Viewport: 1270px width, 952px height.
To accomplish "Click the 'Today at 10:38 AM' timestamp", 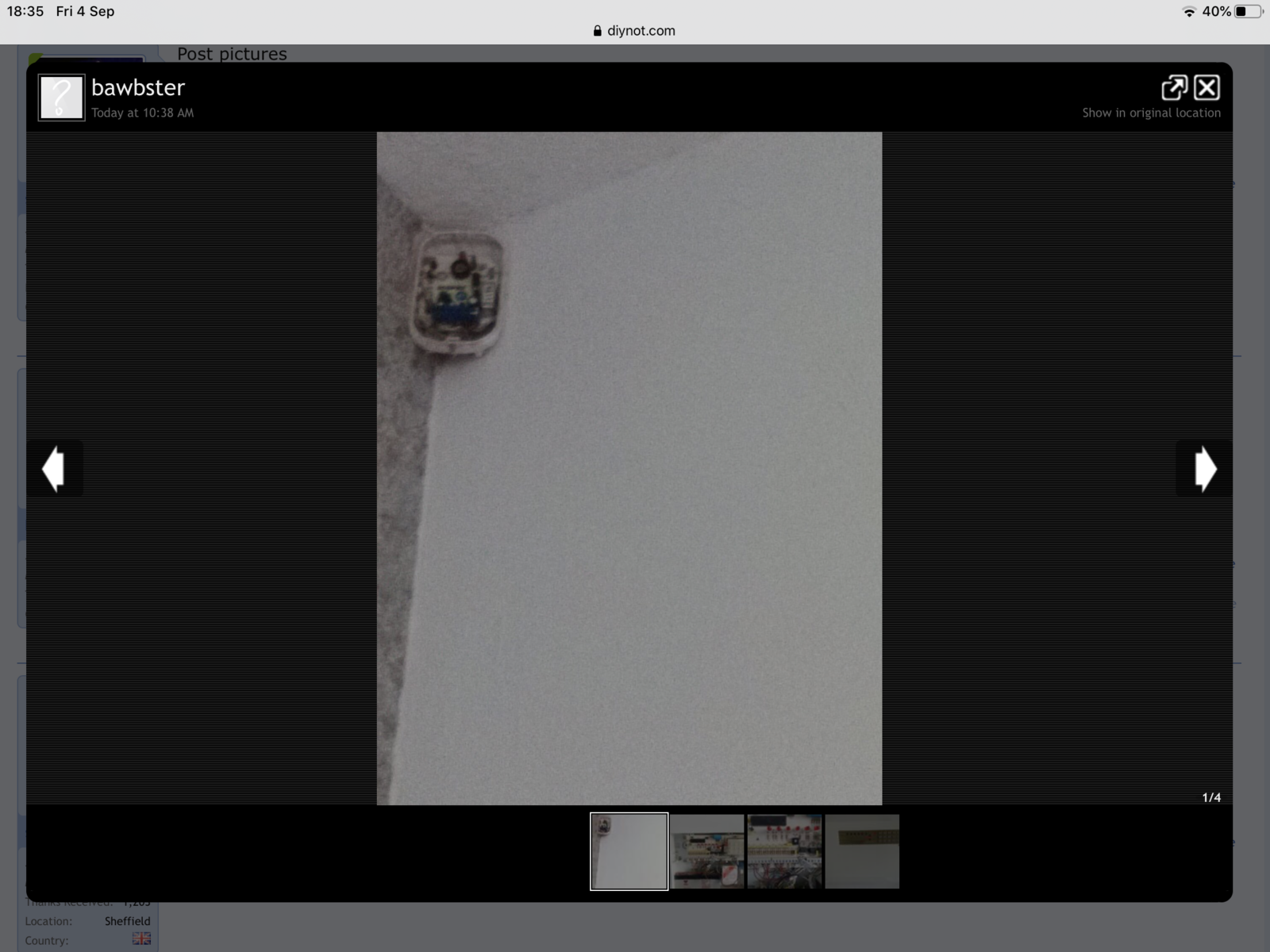I will (x=142, y=113).
